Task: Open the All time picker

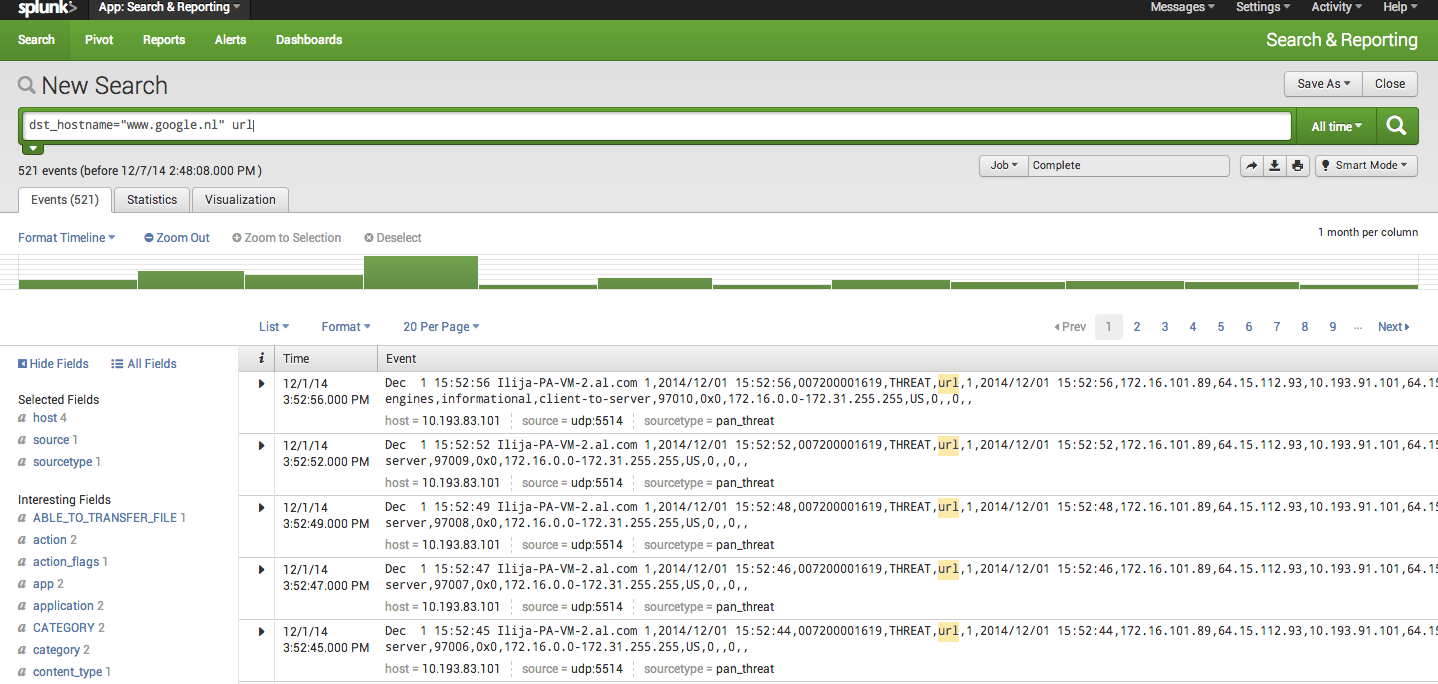Action: (x=1336, y=125)
